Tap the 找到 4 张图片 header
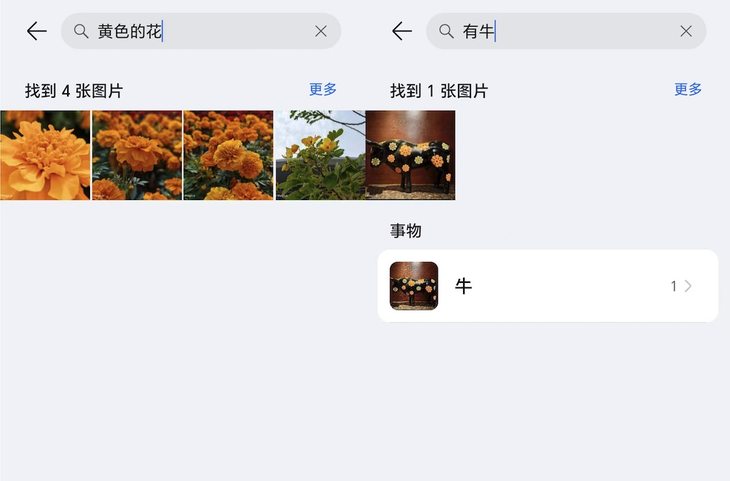This screenshot has width=730, height=481. click(74, 90)
